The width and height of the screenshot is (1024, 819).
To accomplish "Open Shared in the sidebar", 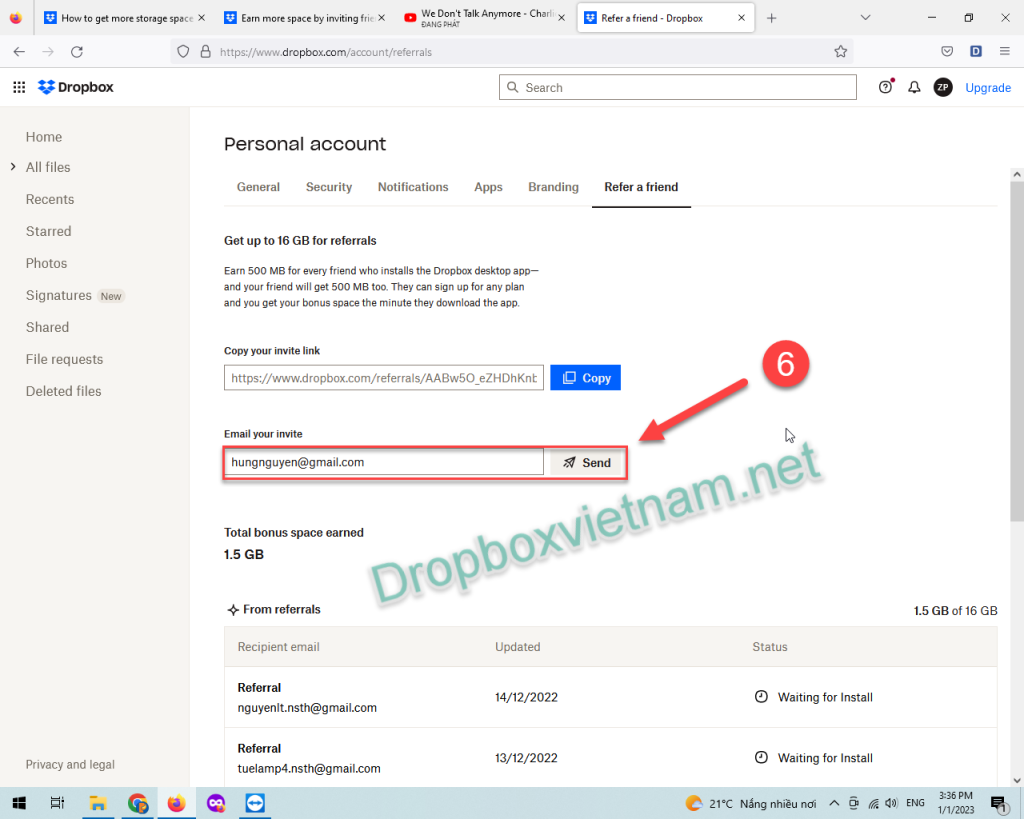I will (47, 327).
